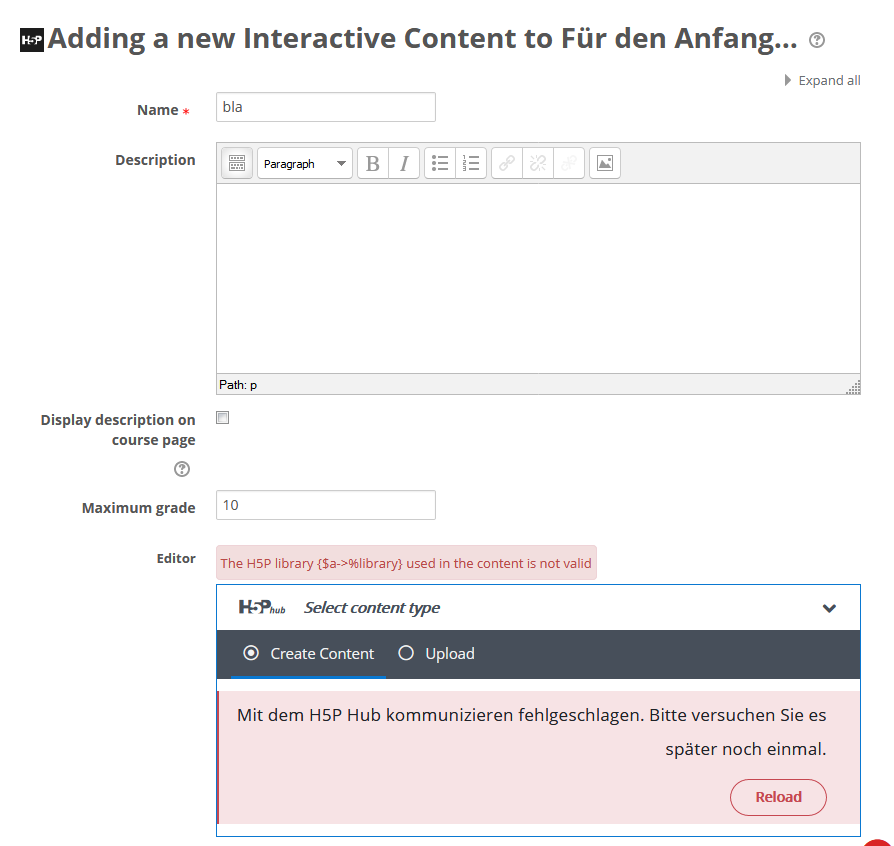Apply italic formatting in description editor
Image resolution: width=894 pixels, height=846 pixels.
(404, 163)
